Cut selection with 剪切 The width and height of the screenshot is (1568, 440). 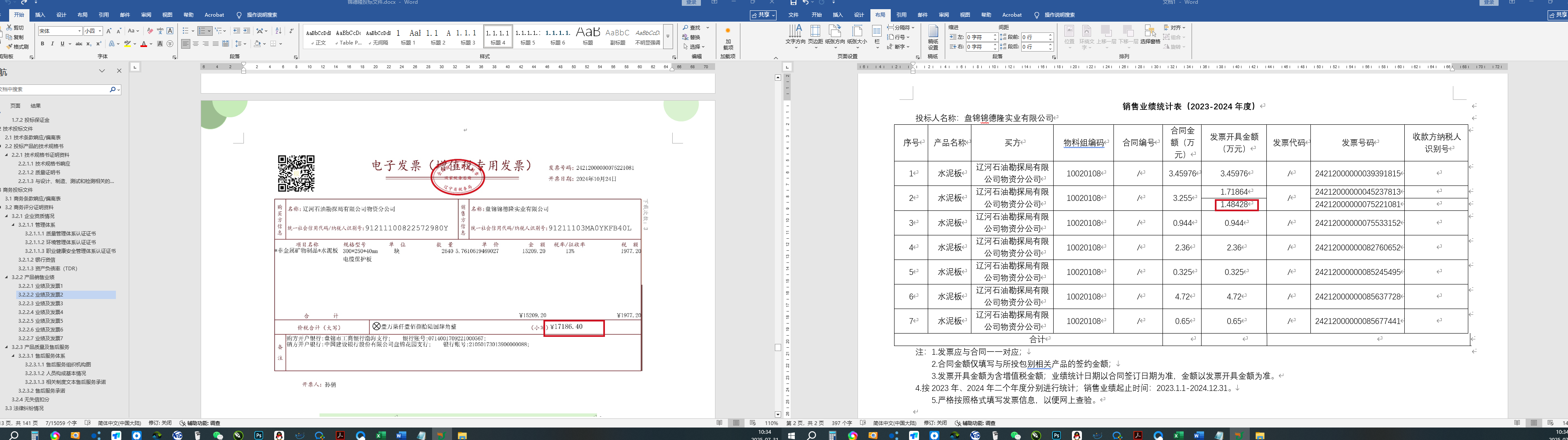point(15,28)
